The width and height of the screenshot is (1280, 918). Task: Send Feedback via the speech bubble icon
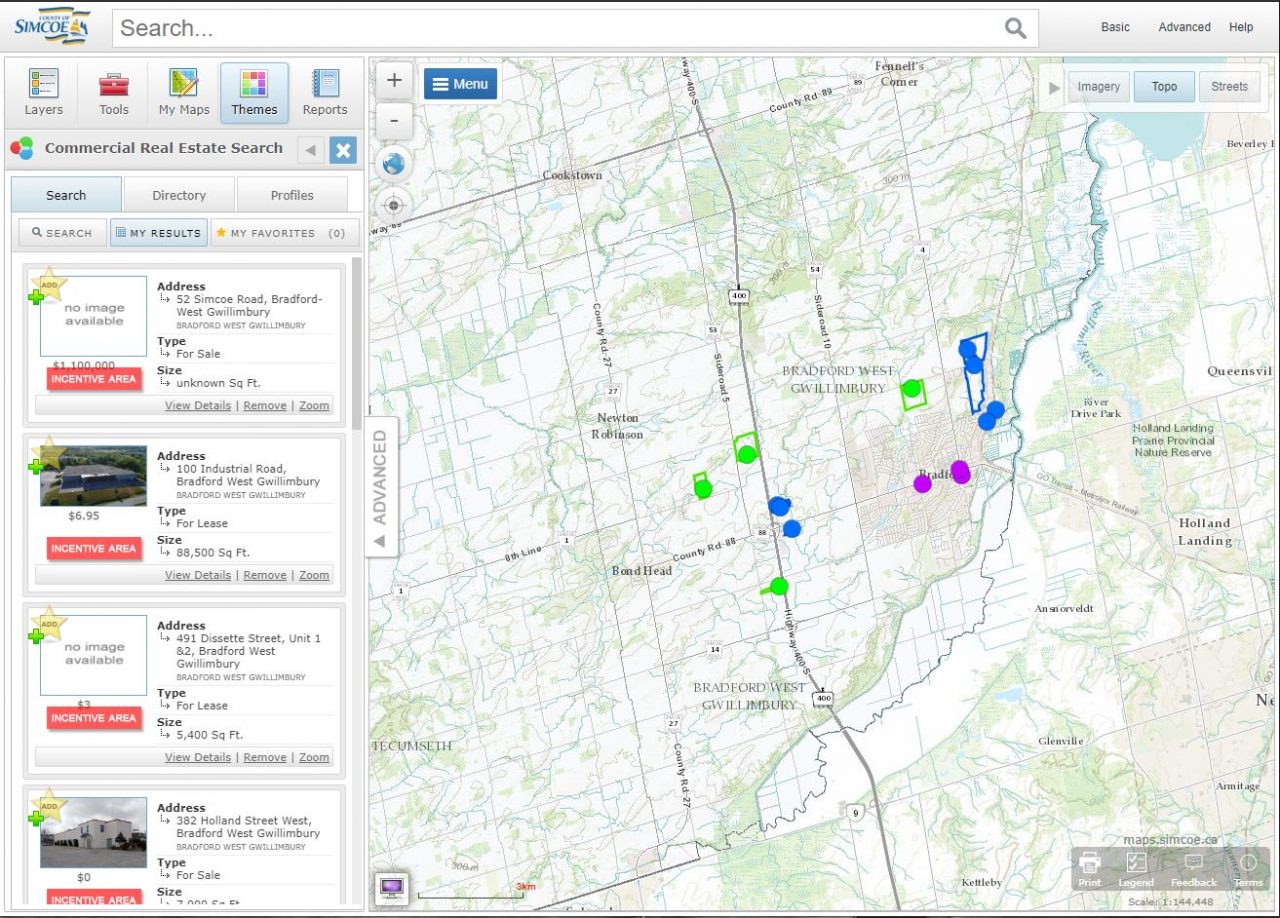(x=1192, y=868)
